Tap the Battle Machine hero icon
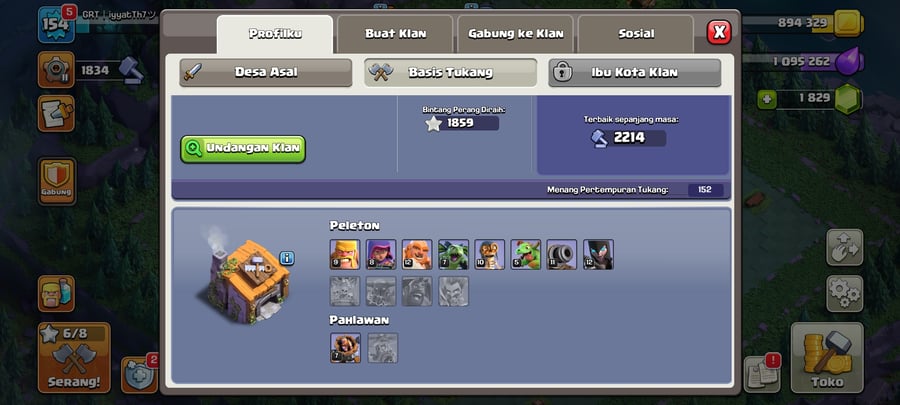900x405 pixels. [x=346, y=348]
